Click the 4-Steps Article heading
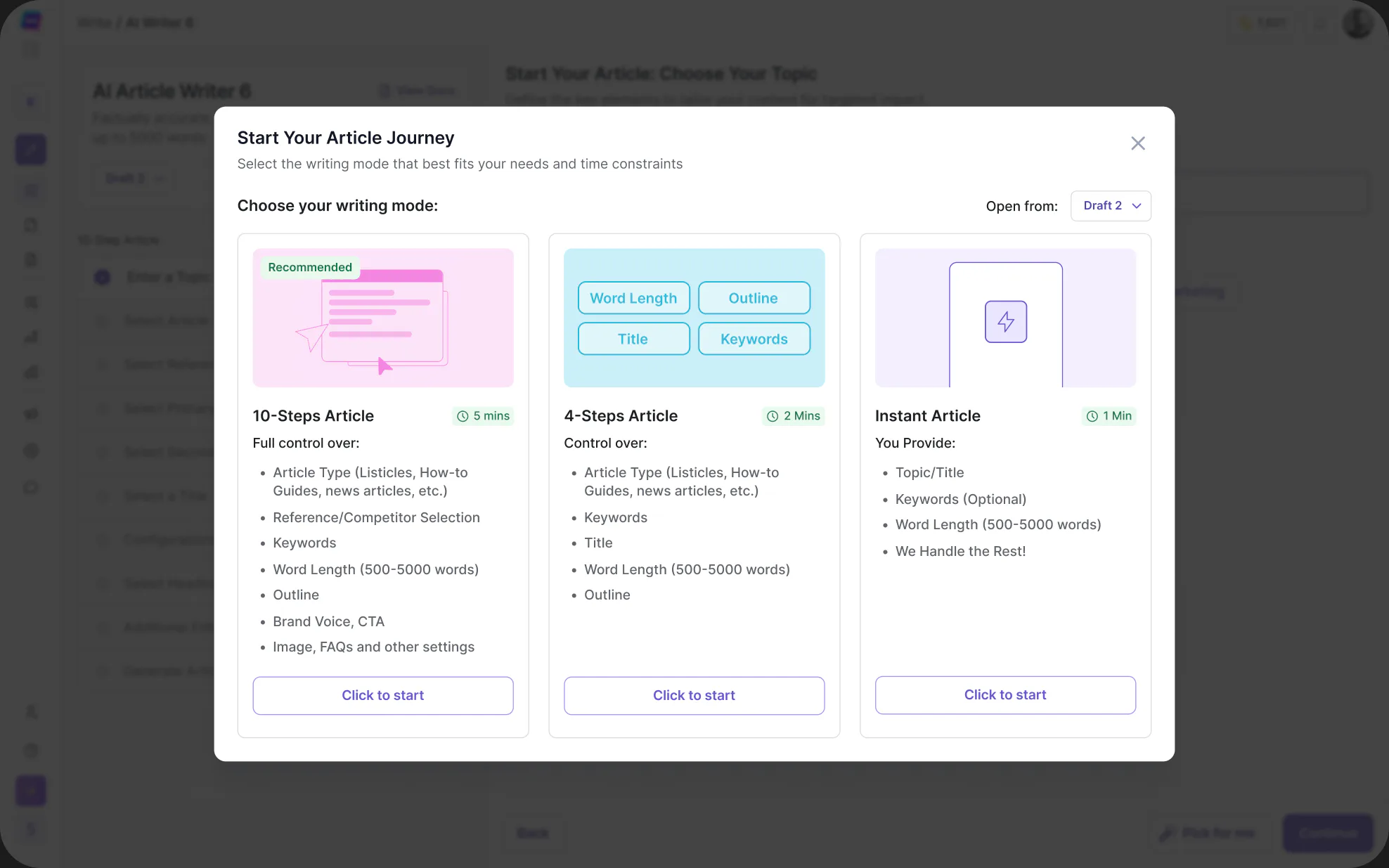The image size is (1389, 868). [x=621, y=416]
